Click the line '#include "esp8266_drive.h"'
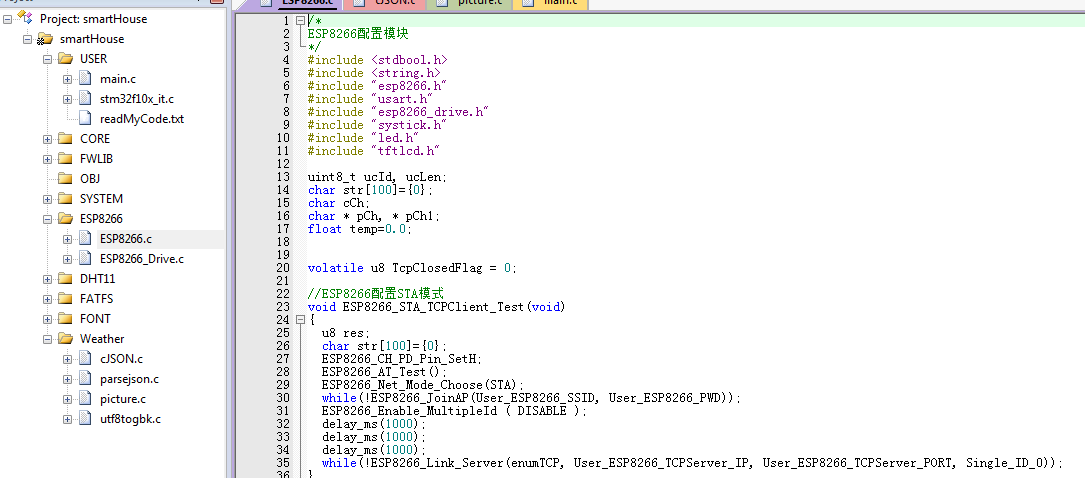Screen dimensions: 1085x478 tap(399, 112)
